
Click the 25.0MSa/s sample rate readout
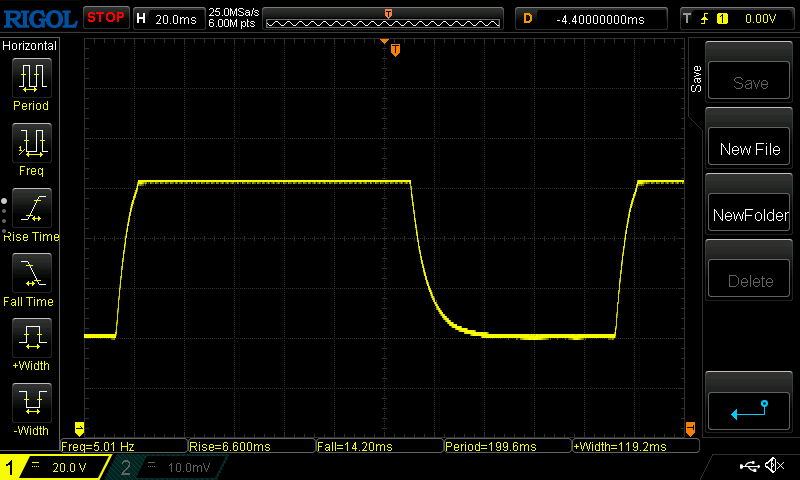(234, 12)
